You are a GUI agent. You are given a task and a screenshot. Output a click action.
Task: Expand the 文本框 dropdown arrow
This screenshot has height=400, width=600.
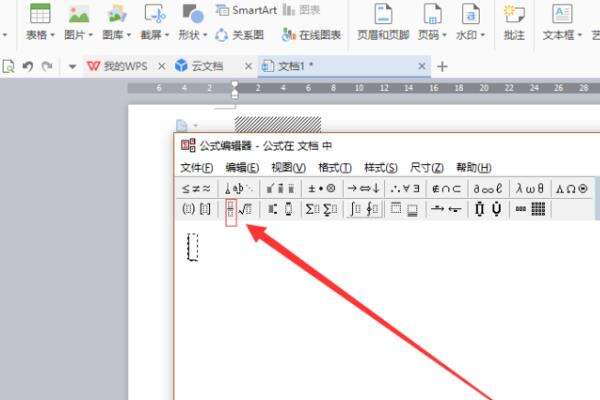coord(579,35)
